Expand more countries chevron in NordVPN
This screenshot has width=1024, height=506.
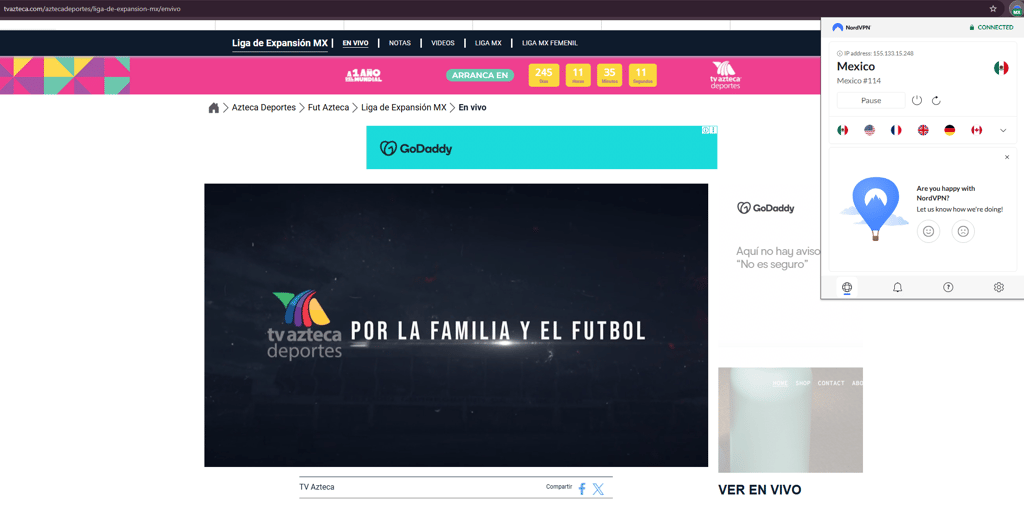1003,131
